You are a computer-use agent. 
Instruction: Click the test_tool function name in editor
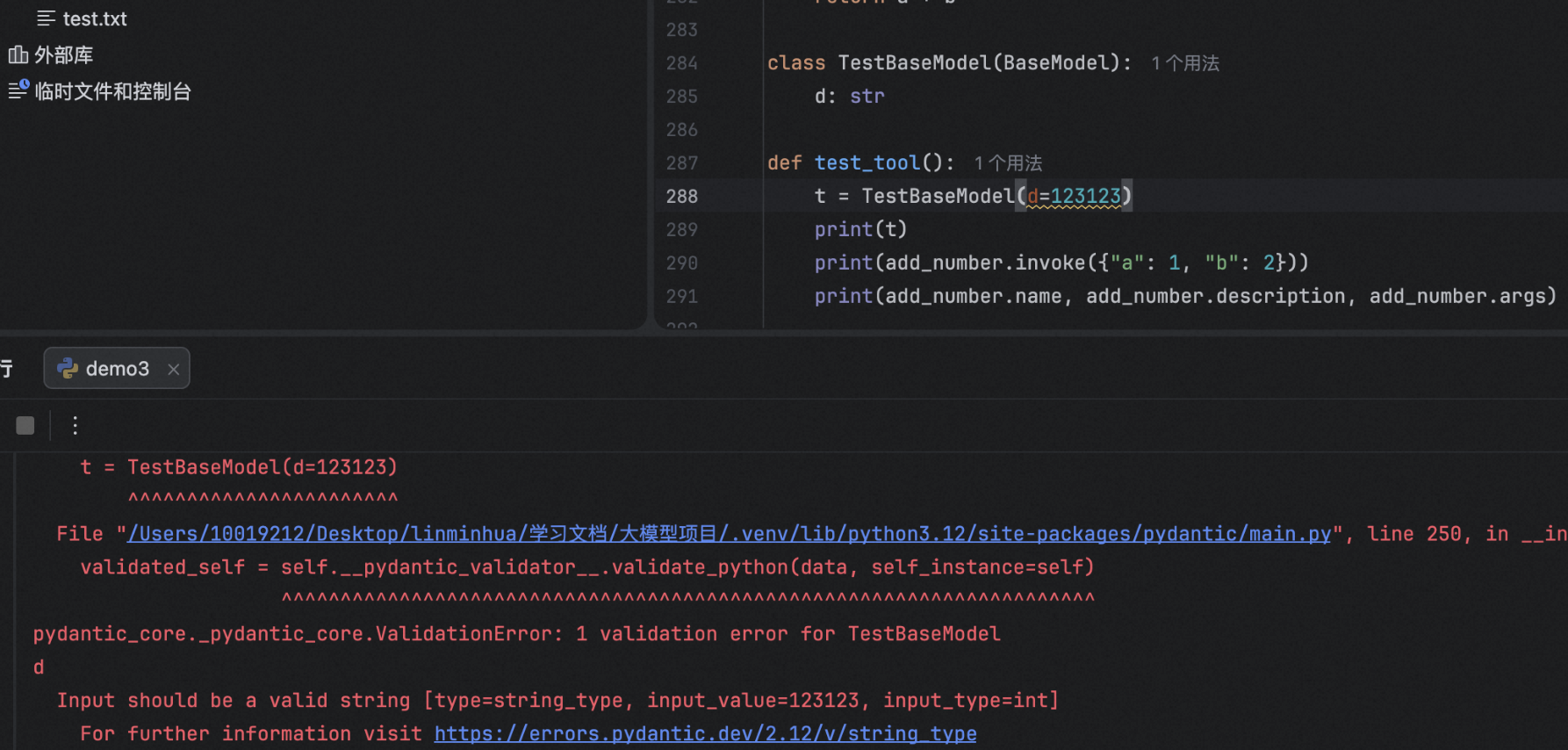point(867,163)
